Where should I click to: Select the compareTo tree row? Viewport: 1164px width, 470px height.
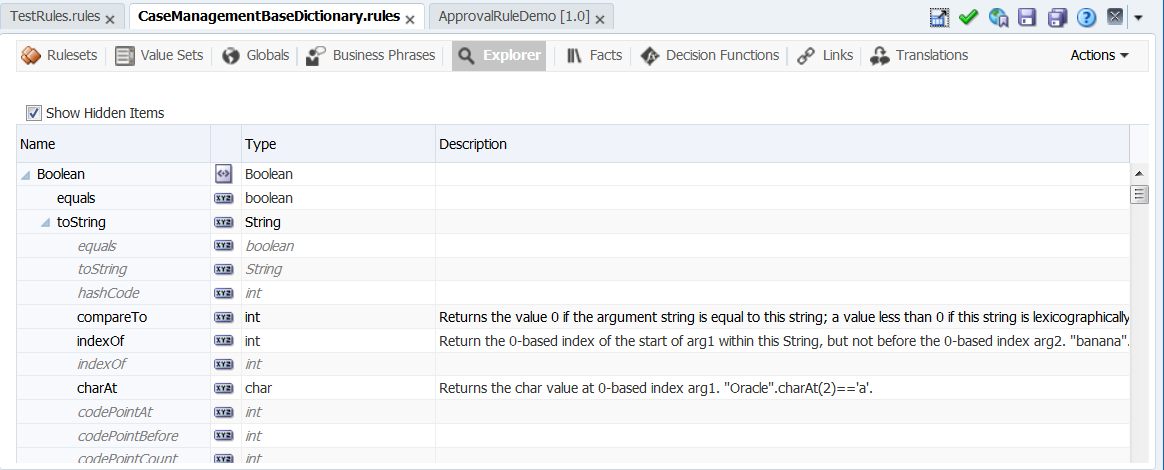coord(572,317)
